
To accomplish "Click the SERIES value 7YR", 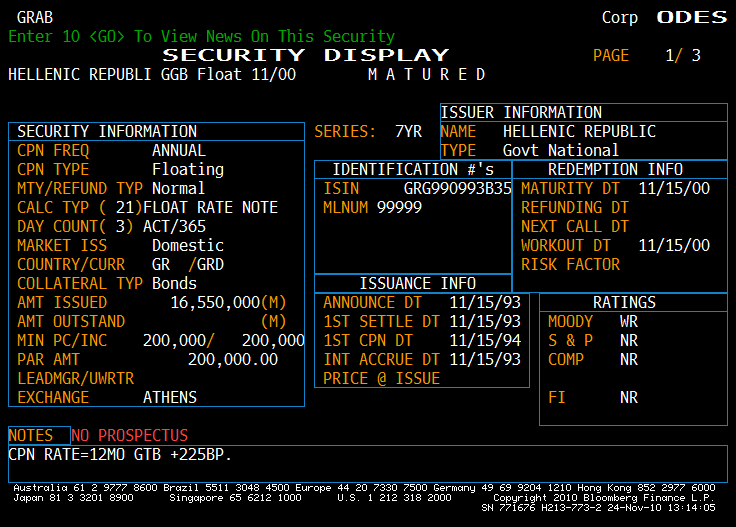I will coord(408,131).
